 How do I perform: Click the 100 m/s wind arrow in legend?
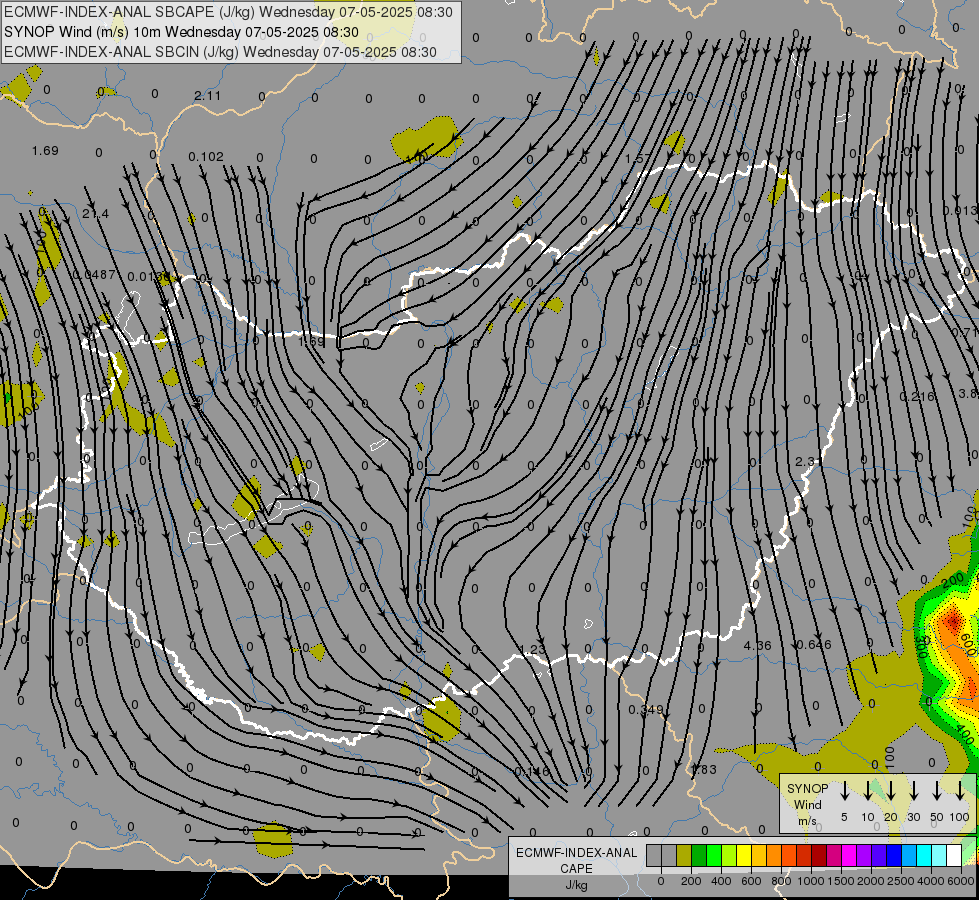(960, 791)
